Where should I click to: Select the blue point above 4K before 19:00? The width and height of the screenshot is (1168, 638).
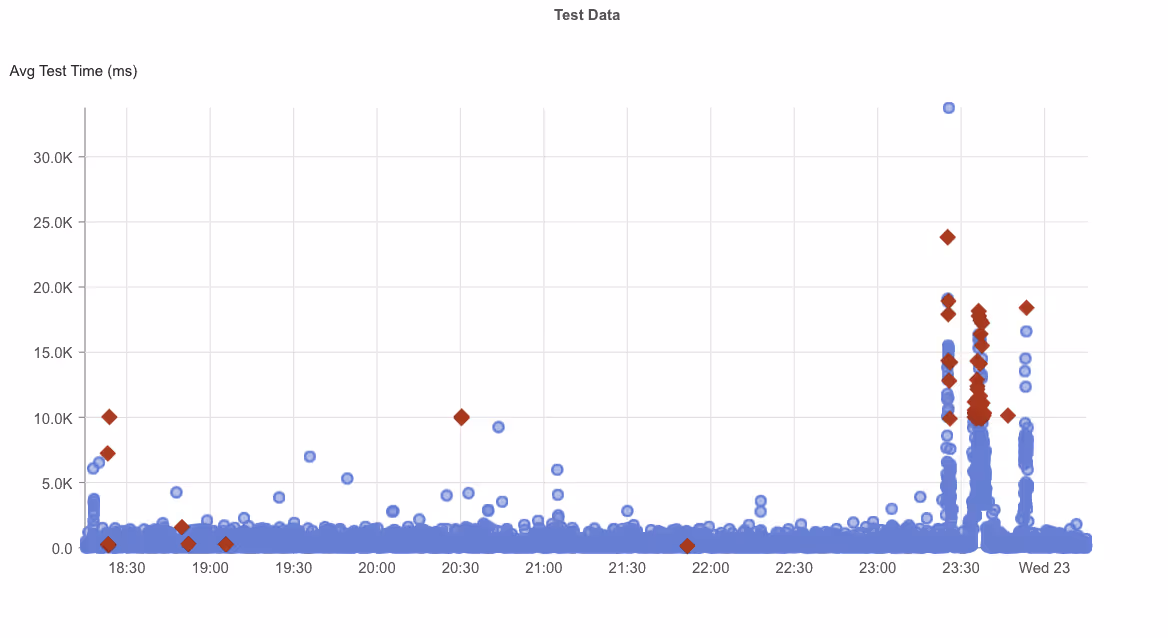click(x=177, y=492)
